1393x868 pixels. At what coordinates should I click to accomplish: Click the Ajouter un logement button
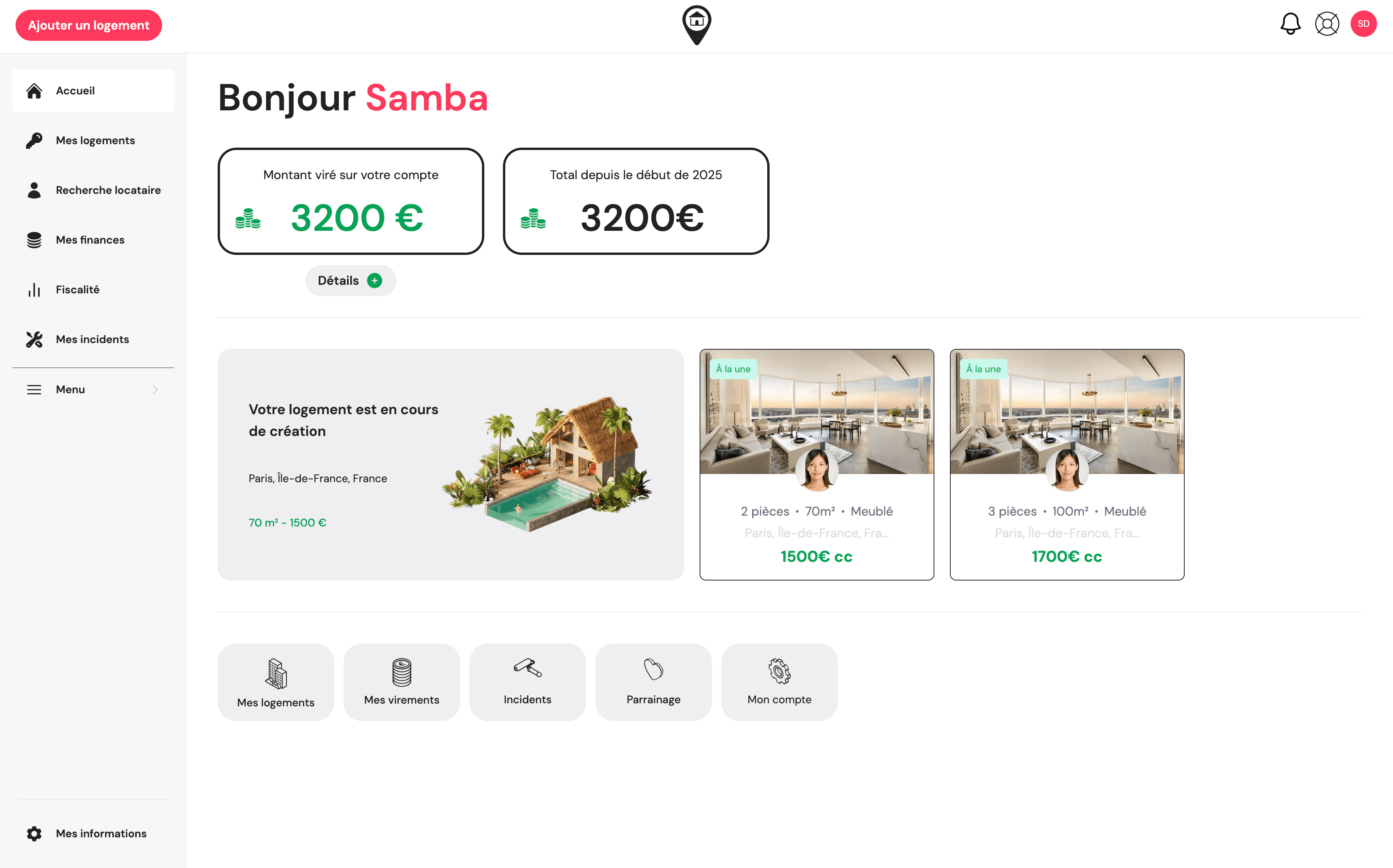(x=89, y=25)
